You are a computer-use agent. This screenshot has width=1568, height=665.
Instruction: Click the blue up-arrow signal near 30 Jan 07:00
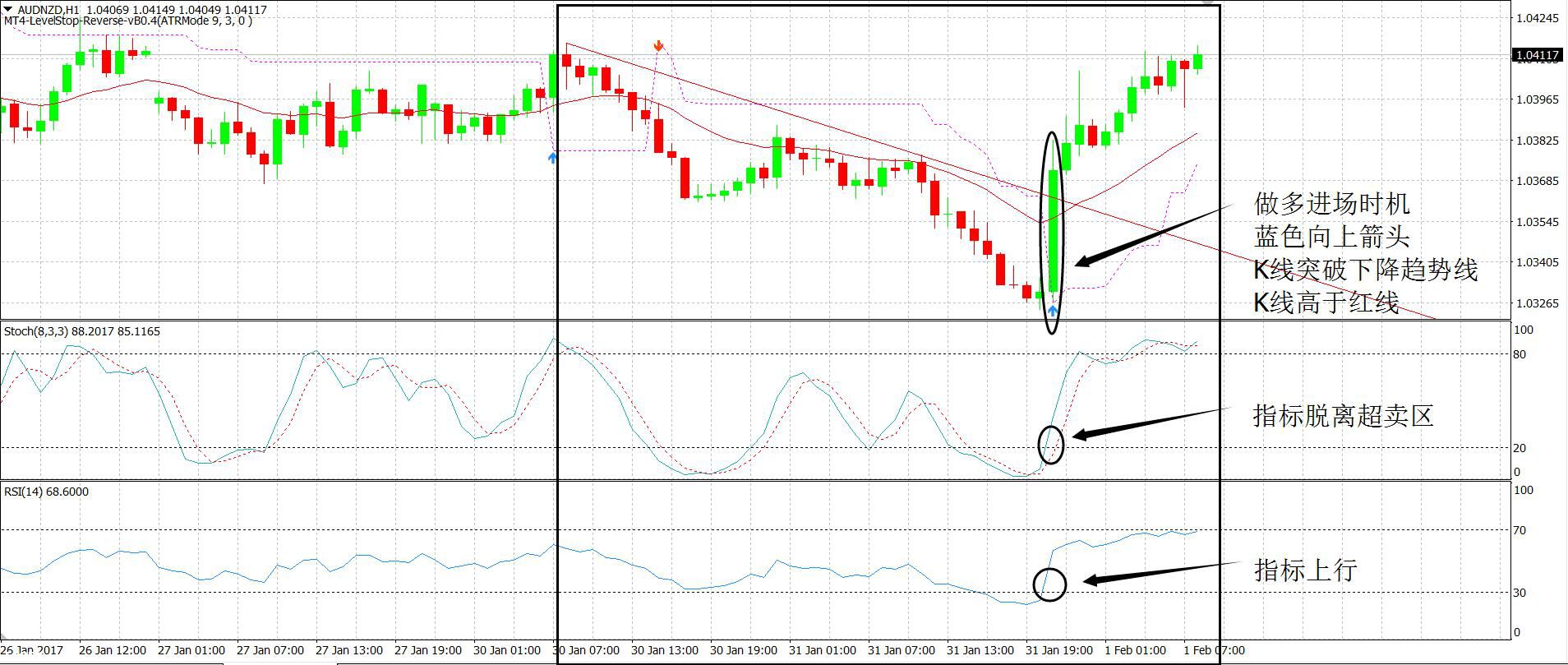click(552, 156)
